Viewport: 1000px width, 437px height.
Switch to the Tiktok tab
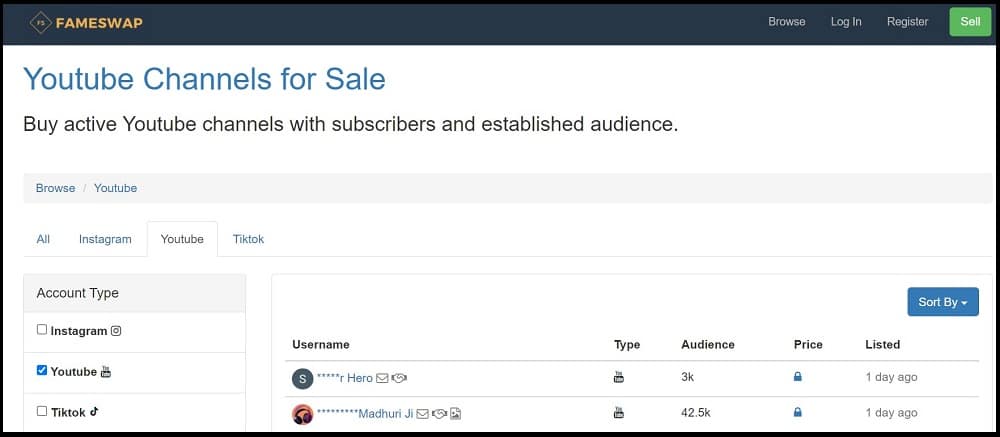(248, 239)
